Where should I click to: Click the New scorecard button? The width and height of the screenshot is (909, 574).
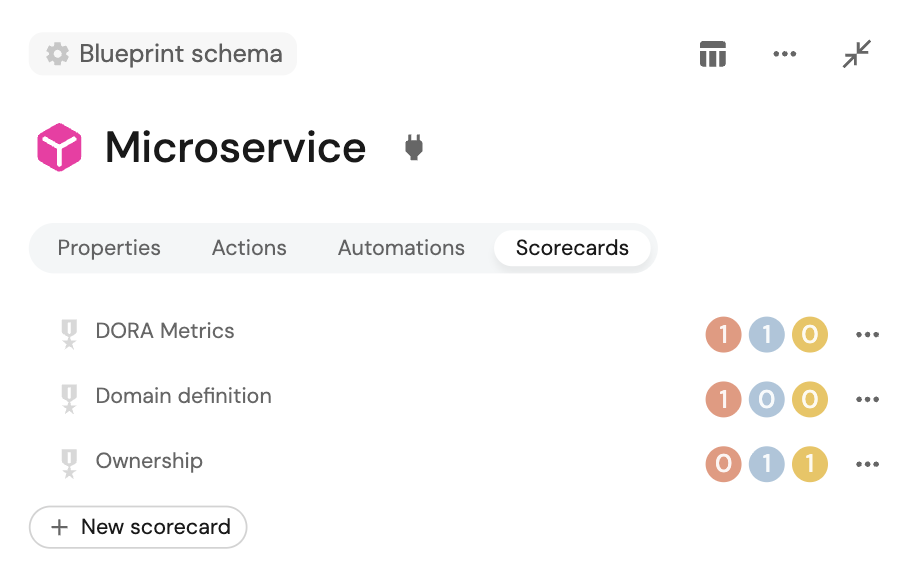click(138, 527)
